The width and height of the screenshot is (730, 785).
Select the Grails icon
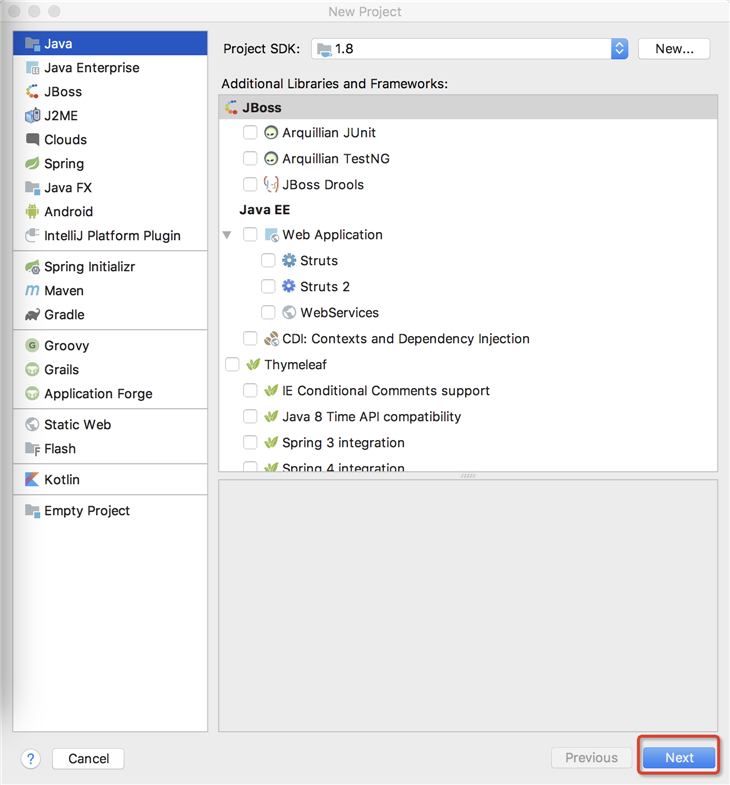33,369
